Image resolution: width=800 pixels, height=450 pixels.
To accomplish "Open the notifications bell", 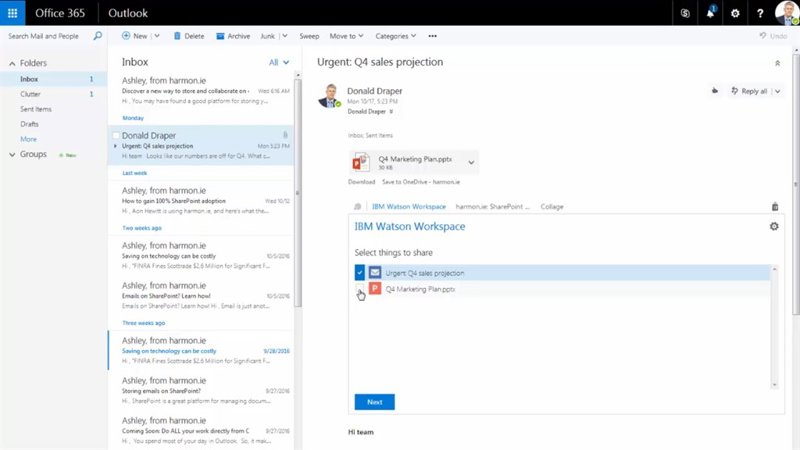I will point(710,13).
